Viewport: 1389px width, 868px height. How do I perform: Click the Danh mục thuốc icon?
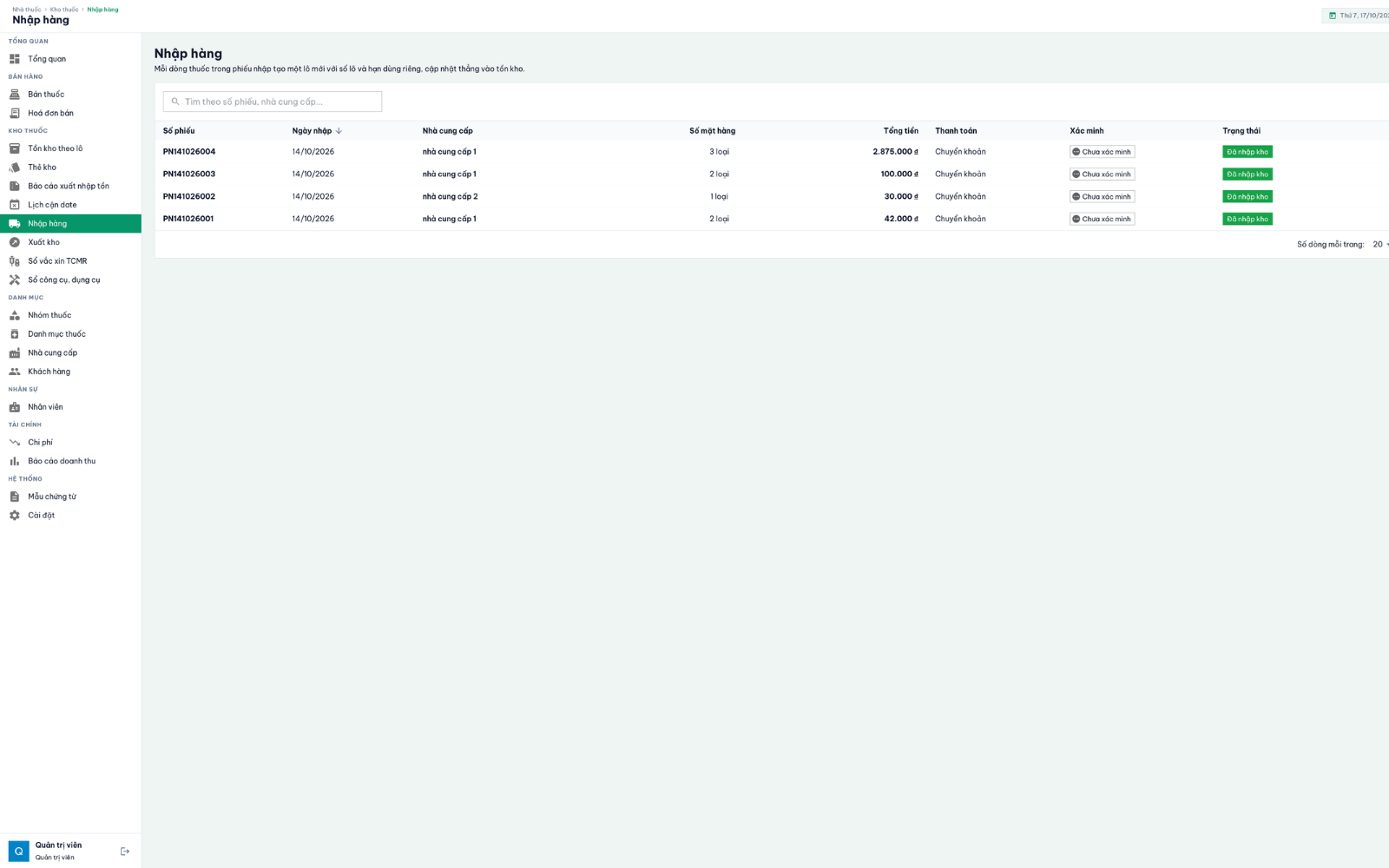[x=15, y=334]
